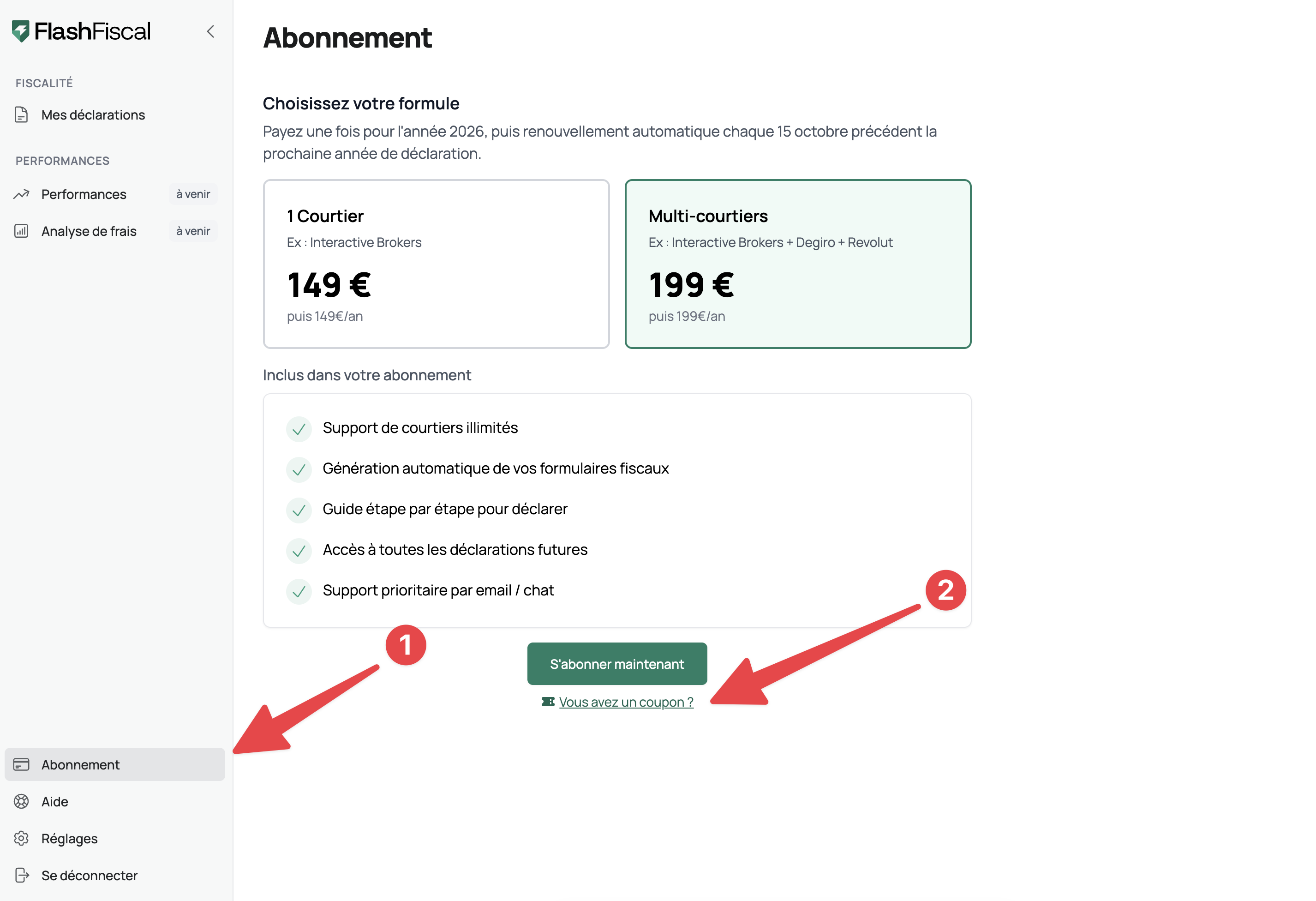Image resolution: width=1316 pixels, height=901 pixels.
Task: Click the Abonnement credit card icon
Action: tap(22, 764)
